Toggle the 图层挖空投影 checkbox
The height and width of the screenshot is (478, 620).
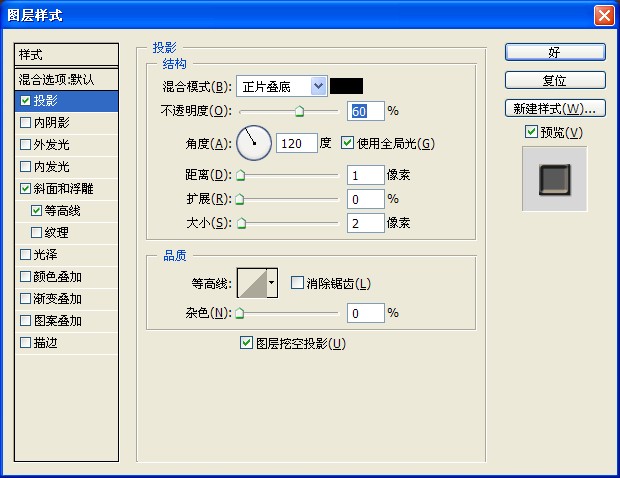[246, 343]
